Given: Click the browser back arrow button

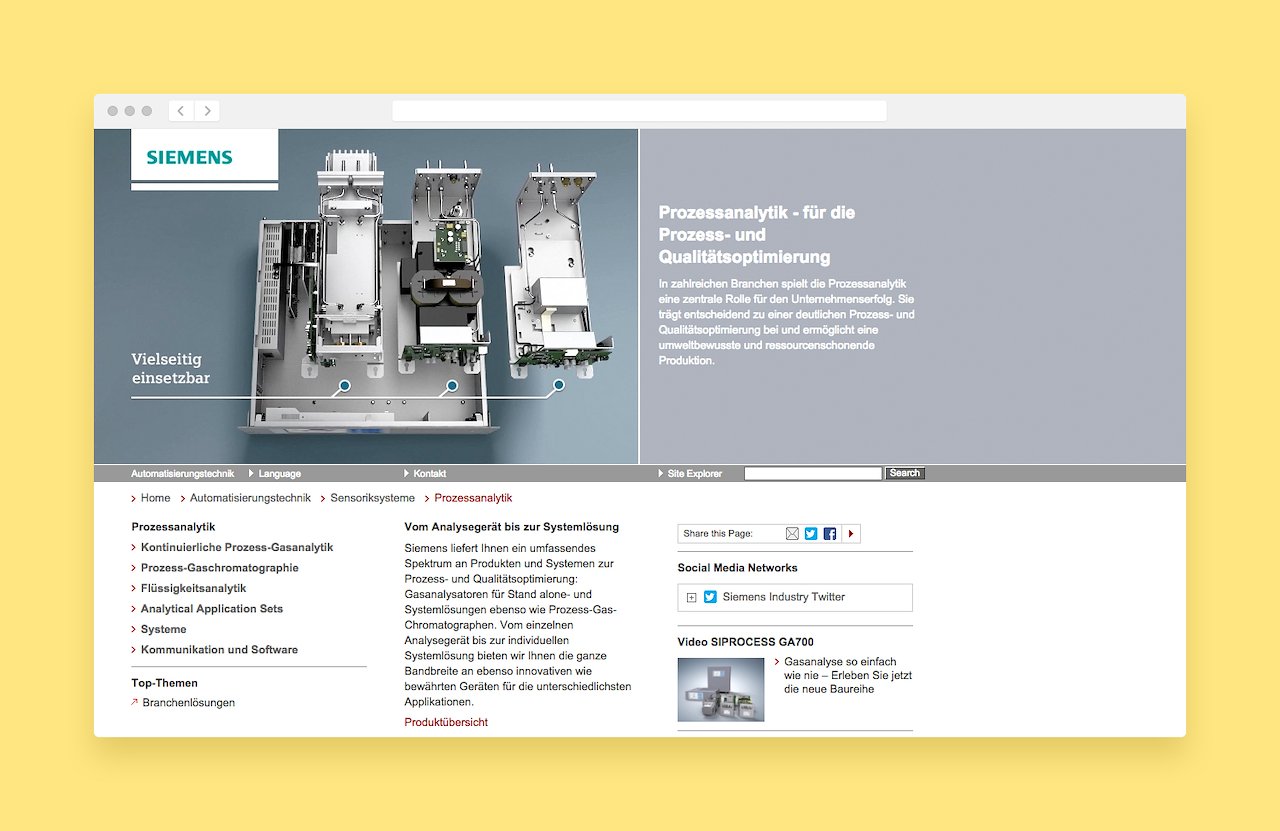Looking at the screenshot, I should (x=182, y=111).
